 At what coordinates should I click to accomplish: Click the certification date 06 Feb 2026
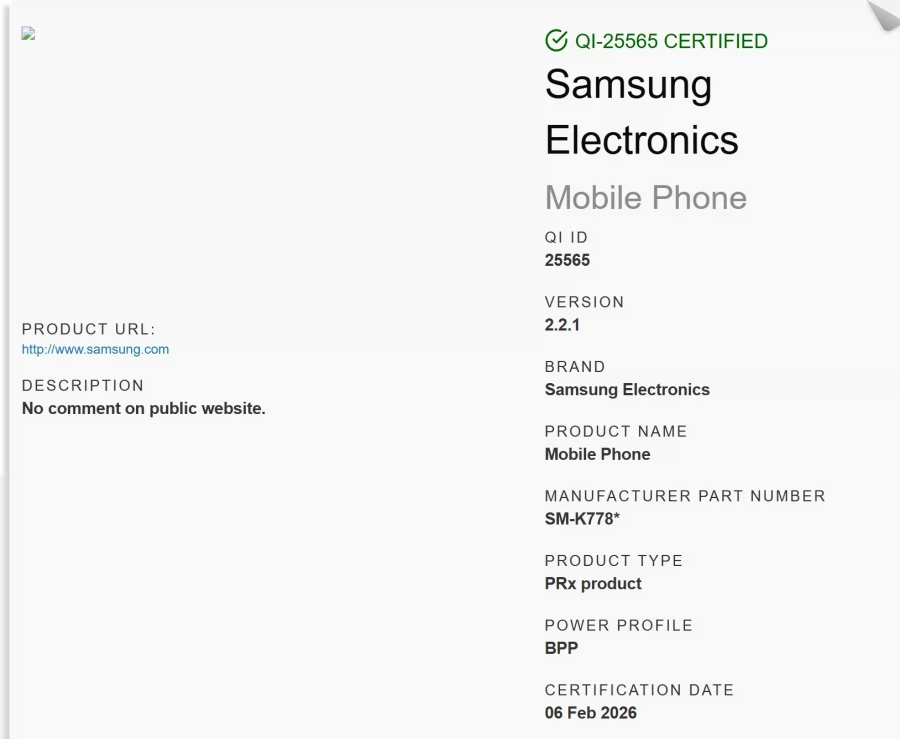[590, 713]
